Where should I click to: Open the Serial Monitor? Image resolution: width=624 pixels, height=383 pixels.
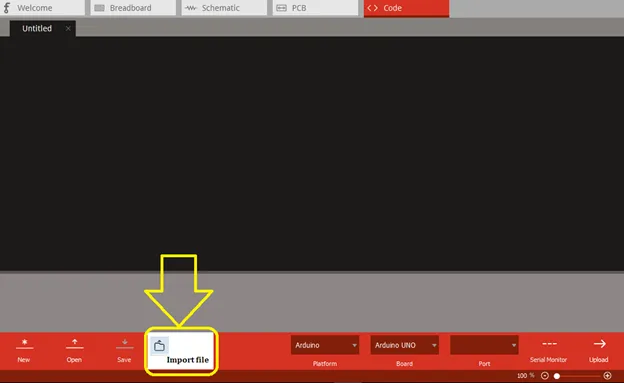tap(548, 350)
